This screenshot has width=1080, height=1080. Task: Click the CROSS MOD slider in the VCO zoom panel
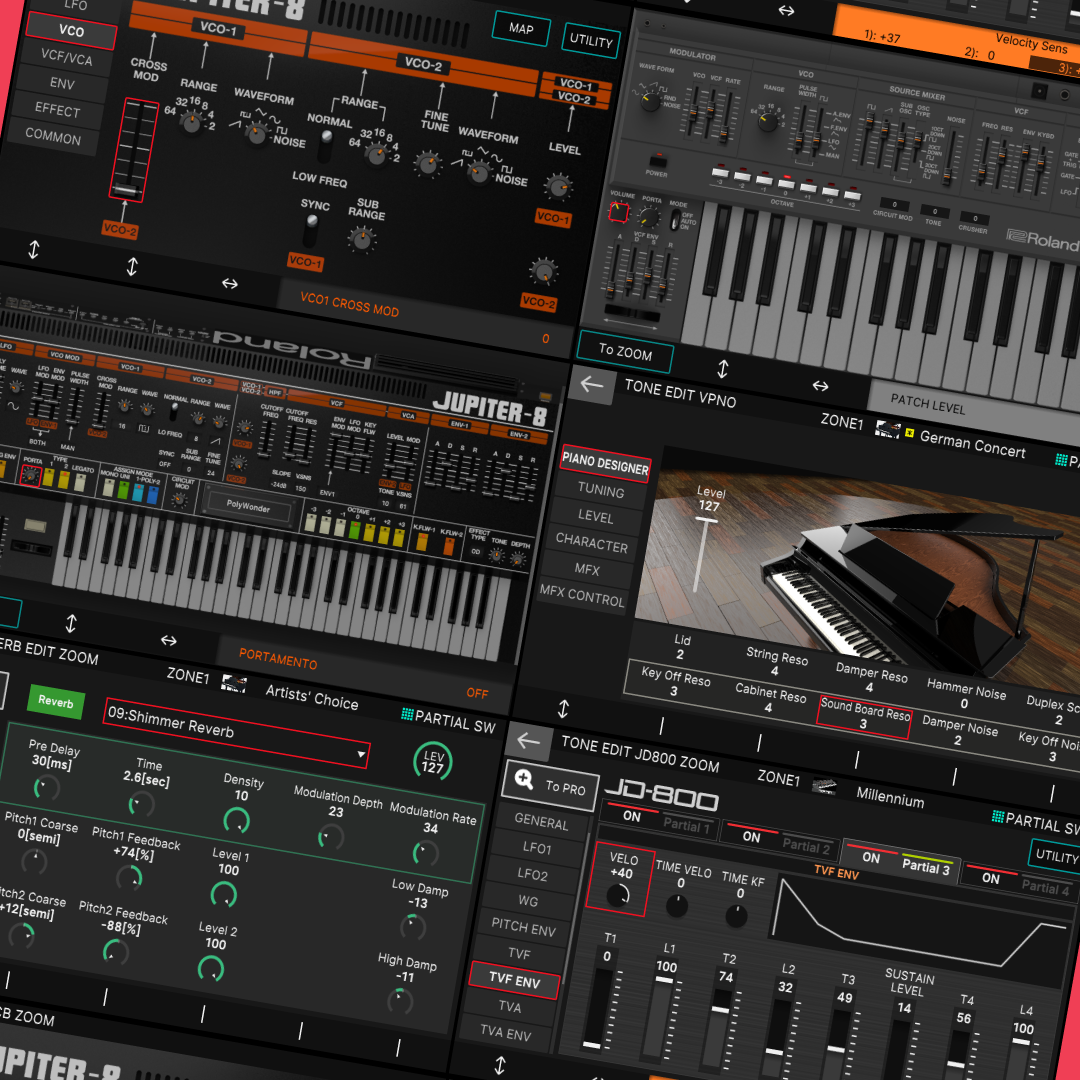(134, 150)
